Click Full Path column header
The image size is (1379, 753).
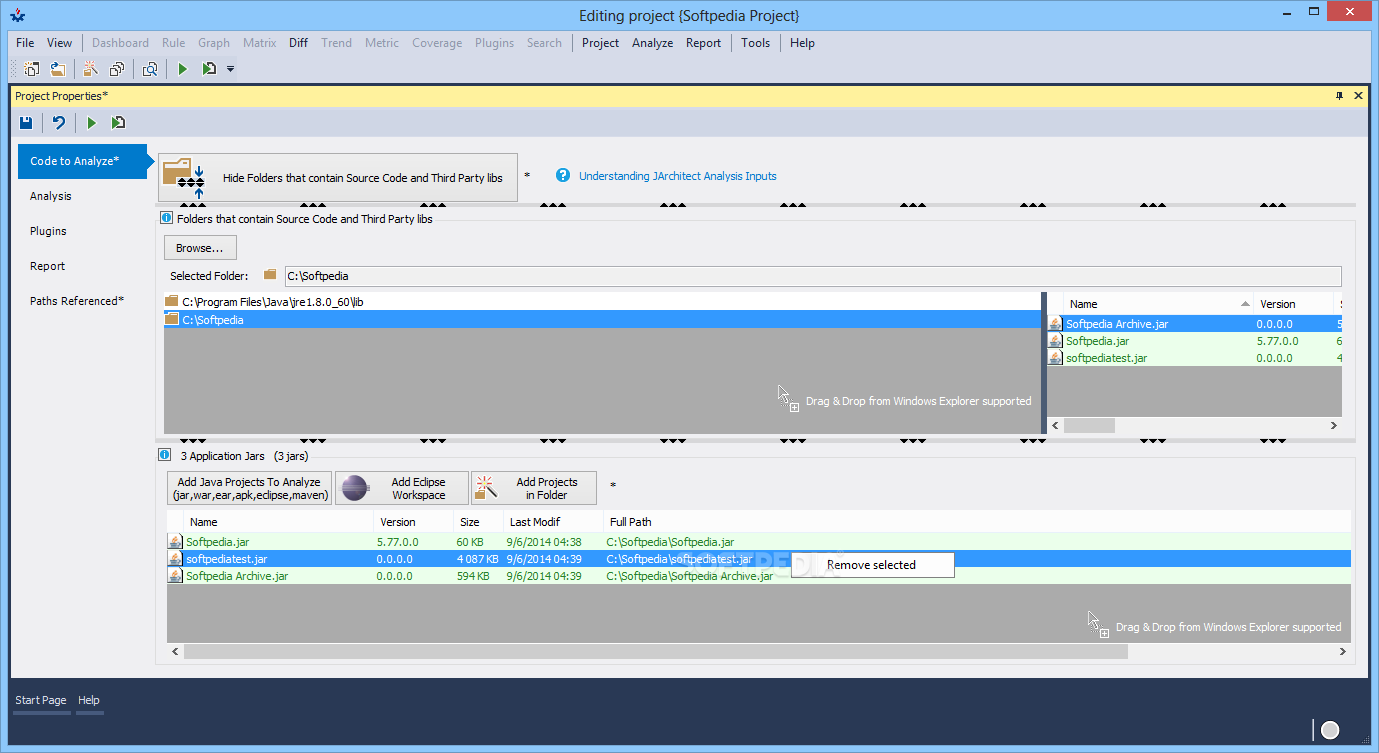click(x=976, y=522)
